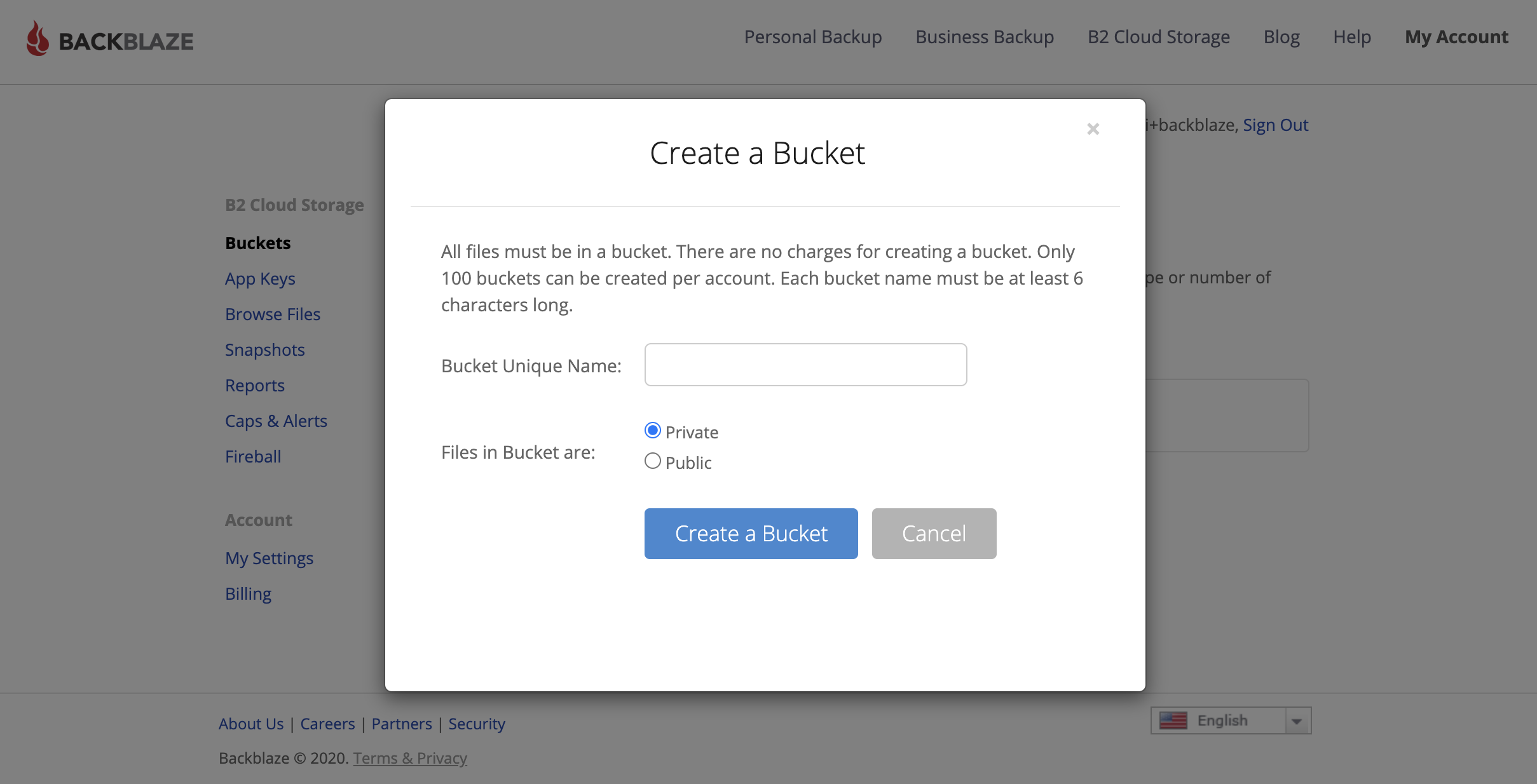The width and height of the screenshot is (1537, 784).
Task: Open the App Keys page
Action: point(260,278)
